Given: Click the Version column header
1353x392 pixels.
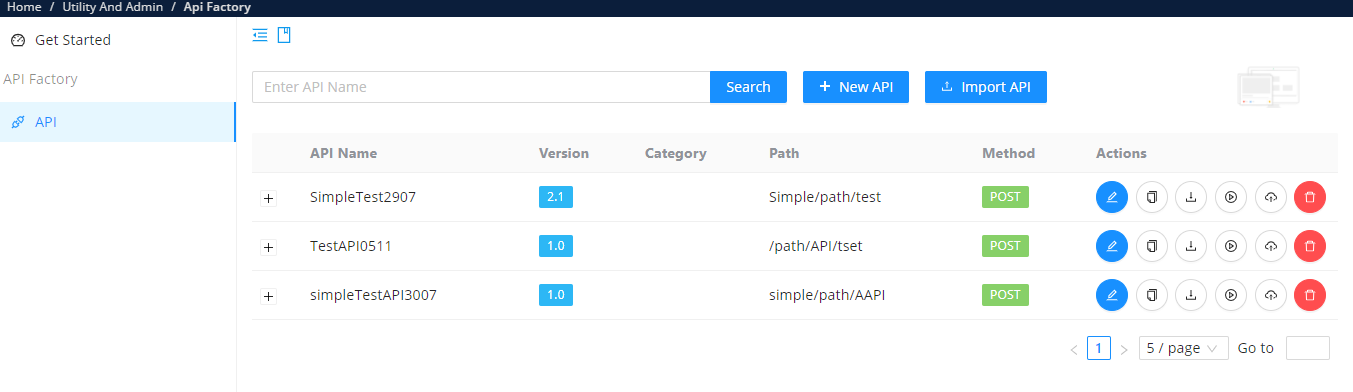Looking at the screenshot, I should point(564,153).
